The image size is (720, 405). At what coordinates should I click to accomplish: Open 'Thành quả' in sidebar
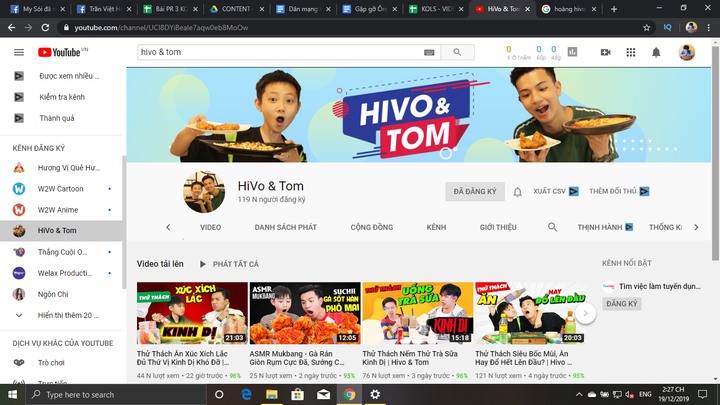(62, 118)
